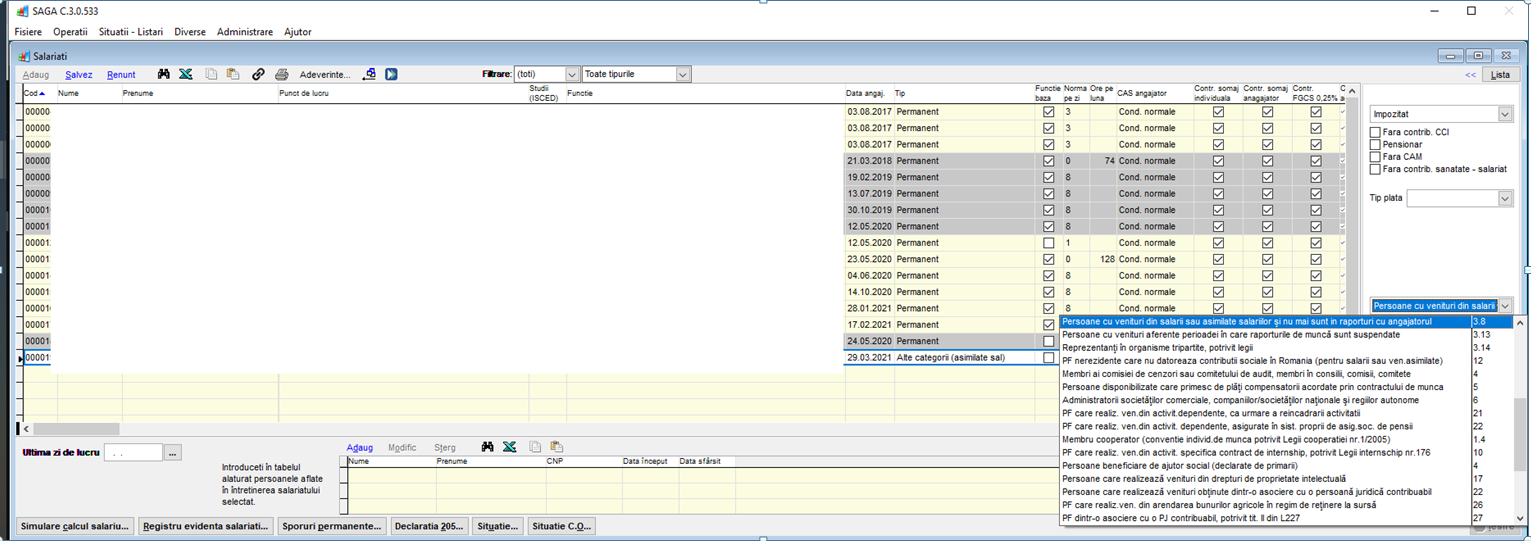Enable the Pensionar checkbox
The image size is (1531, 541).
1375,145
